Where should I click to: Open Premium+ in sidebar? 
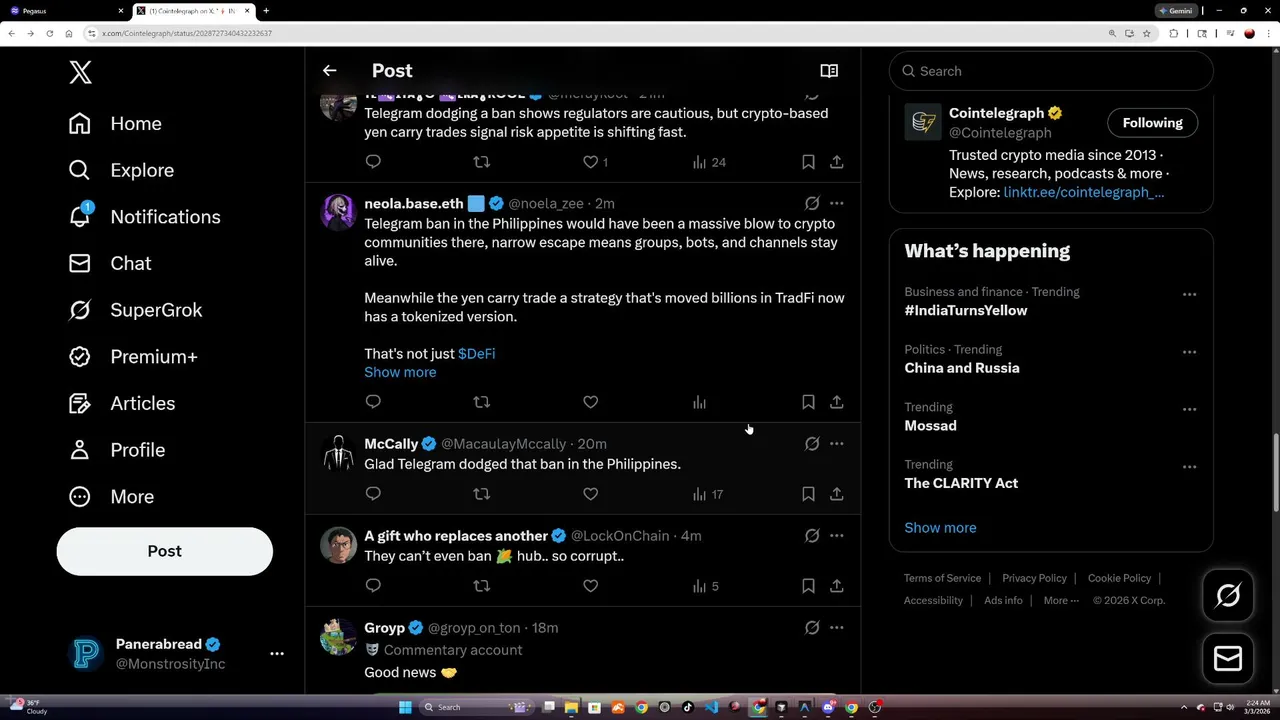(133, 357)
